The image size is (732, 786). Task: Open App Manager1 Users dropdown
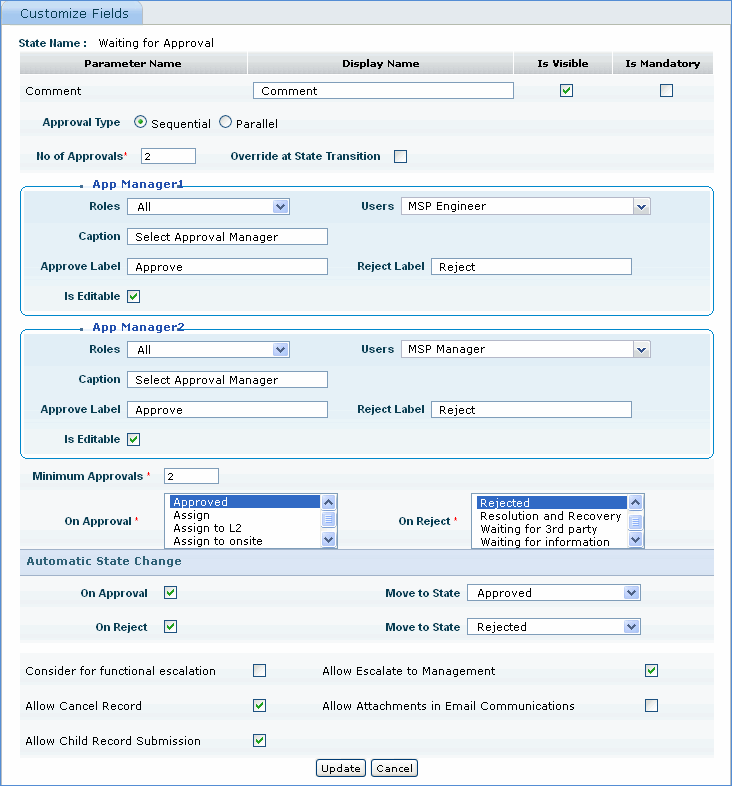(525, 207)
